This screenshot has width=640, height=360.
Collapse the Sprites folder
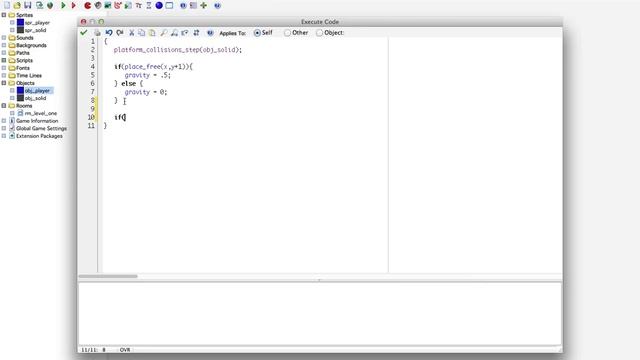tap(4, 15)
